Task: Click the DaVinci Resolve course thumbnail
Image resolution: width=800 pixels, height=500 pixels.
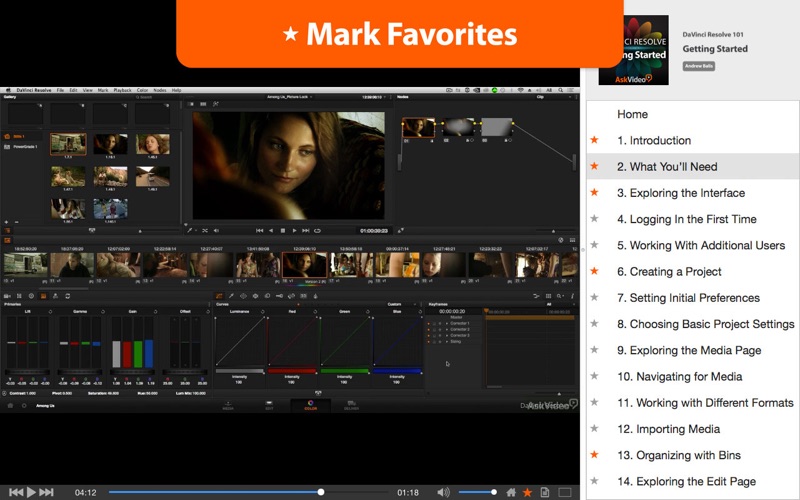Action: 632,49
